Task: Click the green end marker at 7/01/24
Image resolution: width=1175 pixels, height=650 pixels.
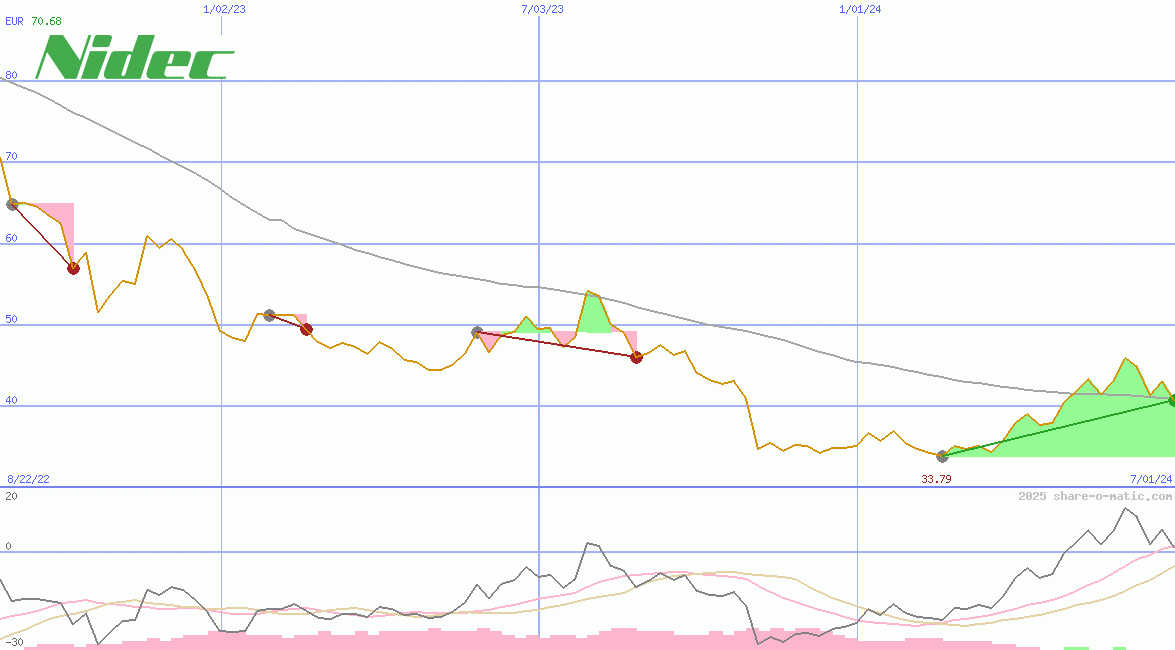Action: click(1171, 401)
